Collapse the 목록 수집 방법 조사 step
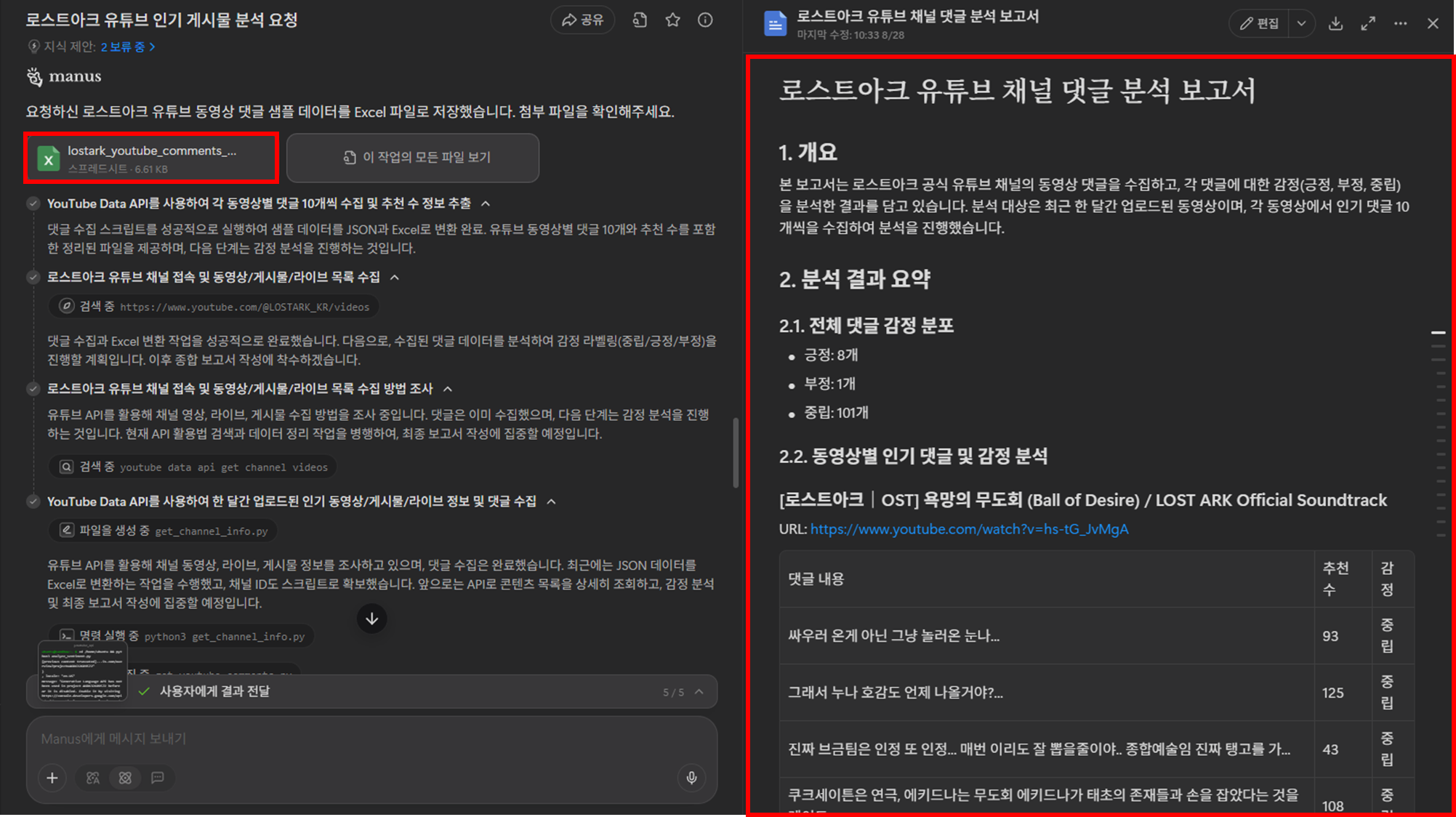The height and width of the screenshot is (817, 1456). [x=448, y=389]
